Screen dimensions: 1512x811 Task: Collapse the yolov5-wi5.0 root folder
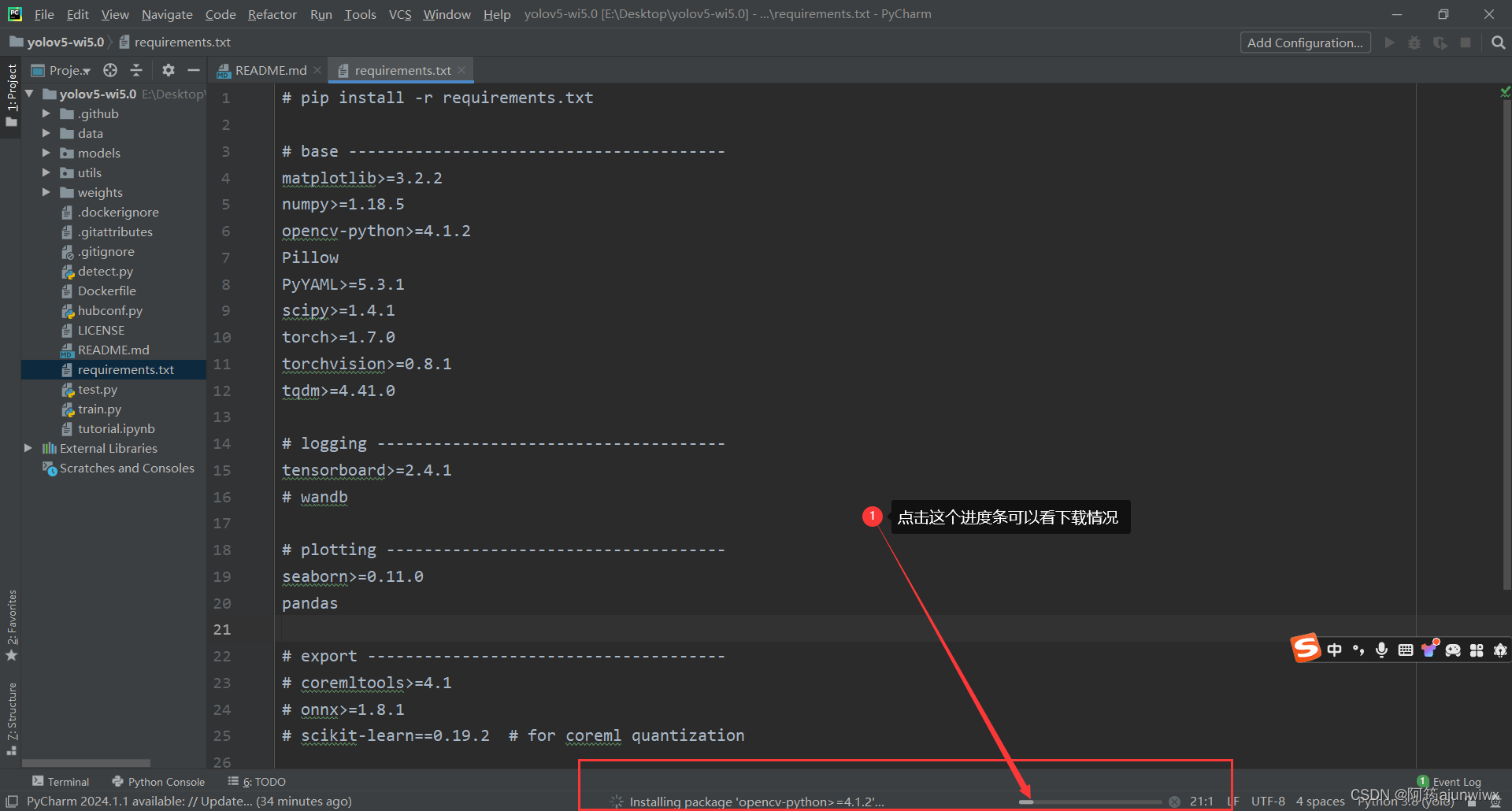[x=29, y=94]
